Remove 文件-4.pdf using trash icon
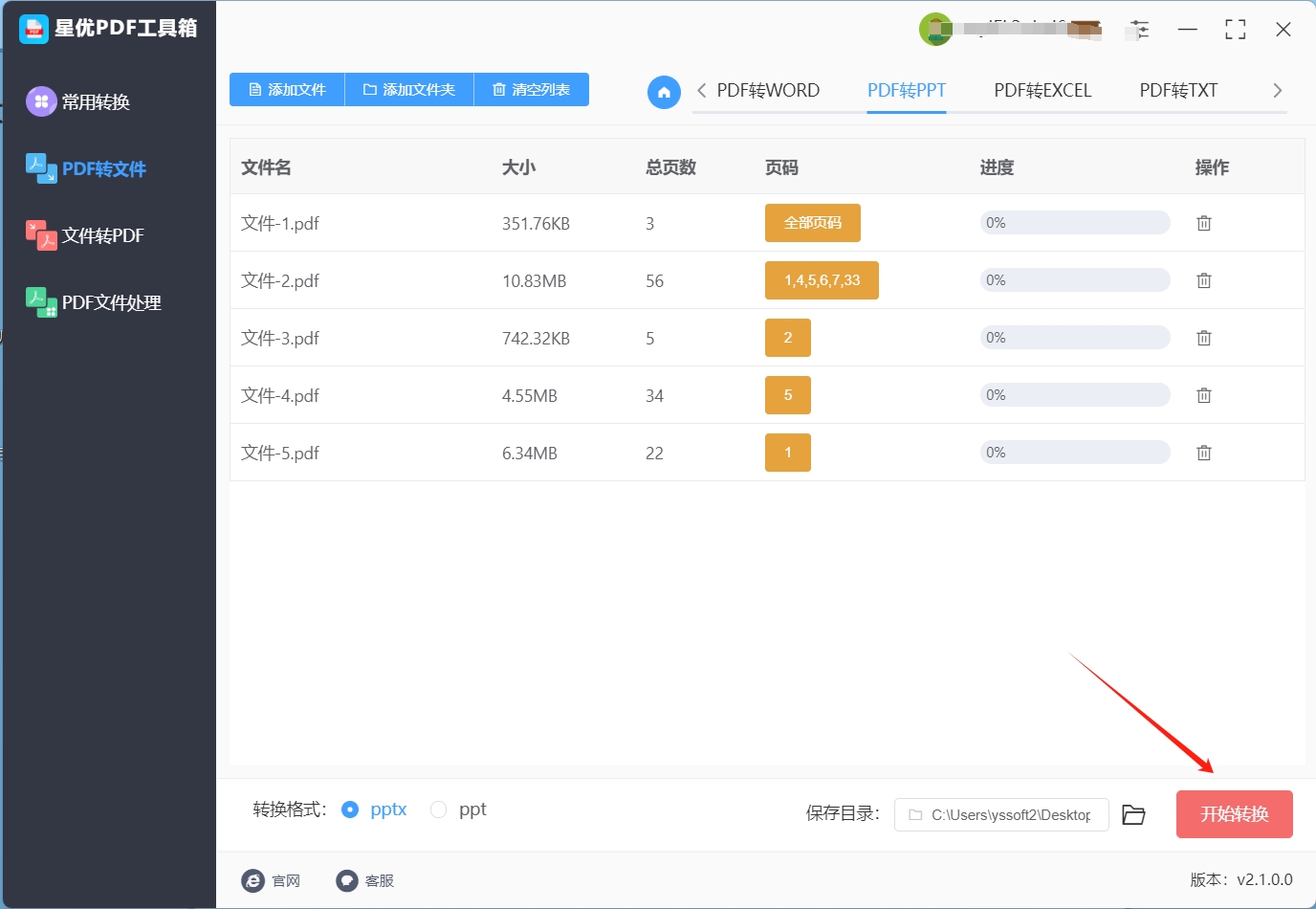The width and height of the screenshot is (1316, 909). point(1204,395)
